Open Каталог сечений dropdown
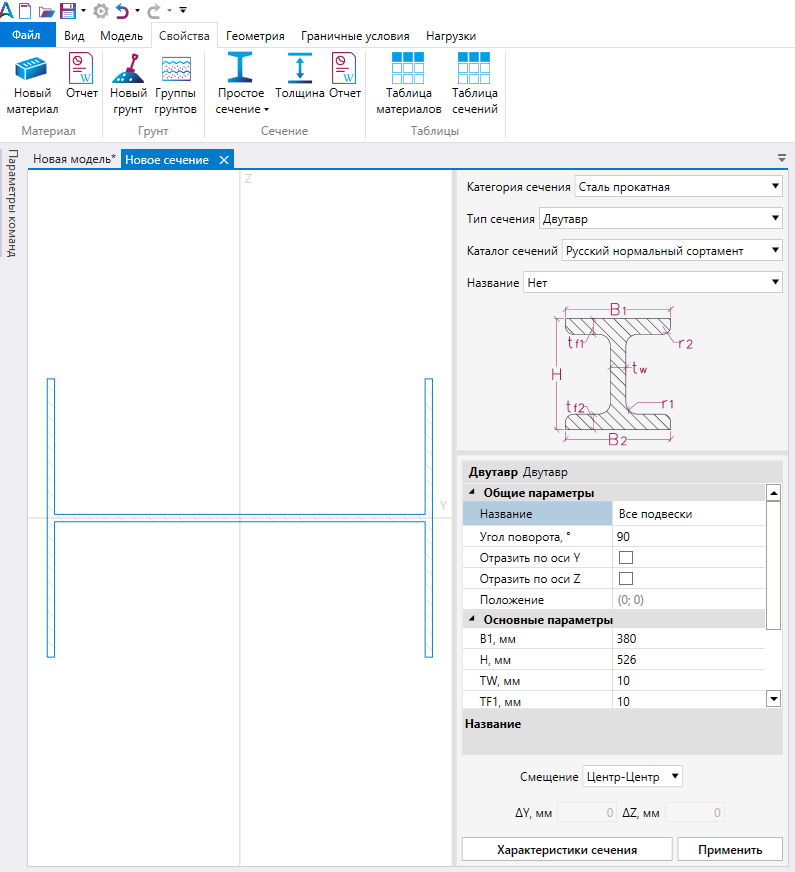Viewport: 795px width, 872px height. point(672,251)
